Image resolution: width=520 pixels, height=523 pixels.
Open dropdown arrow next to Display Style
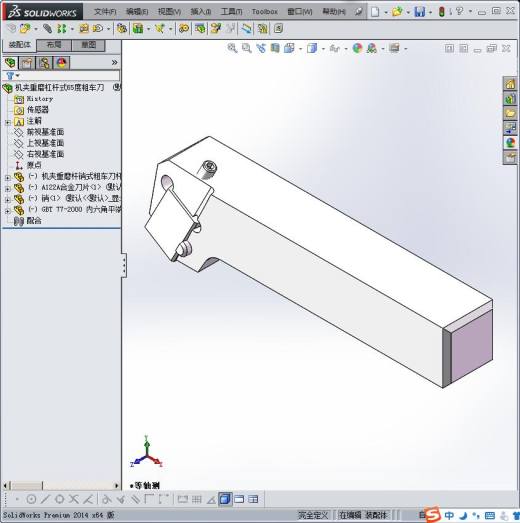pos(323,49)
